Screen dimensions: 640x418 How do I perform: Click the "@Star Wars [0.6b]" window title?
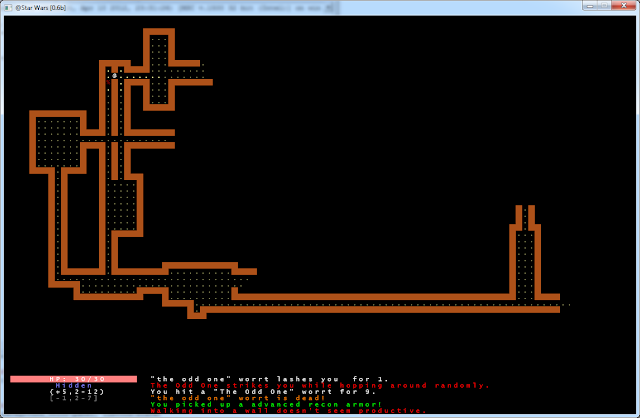tap(40, 7)
